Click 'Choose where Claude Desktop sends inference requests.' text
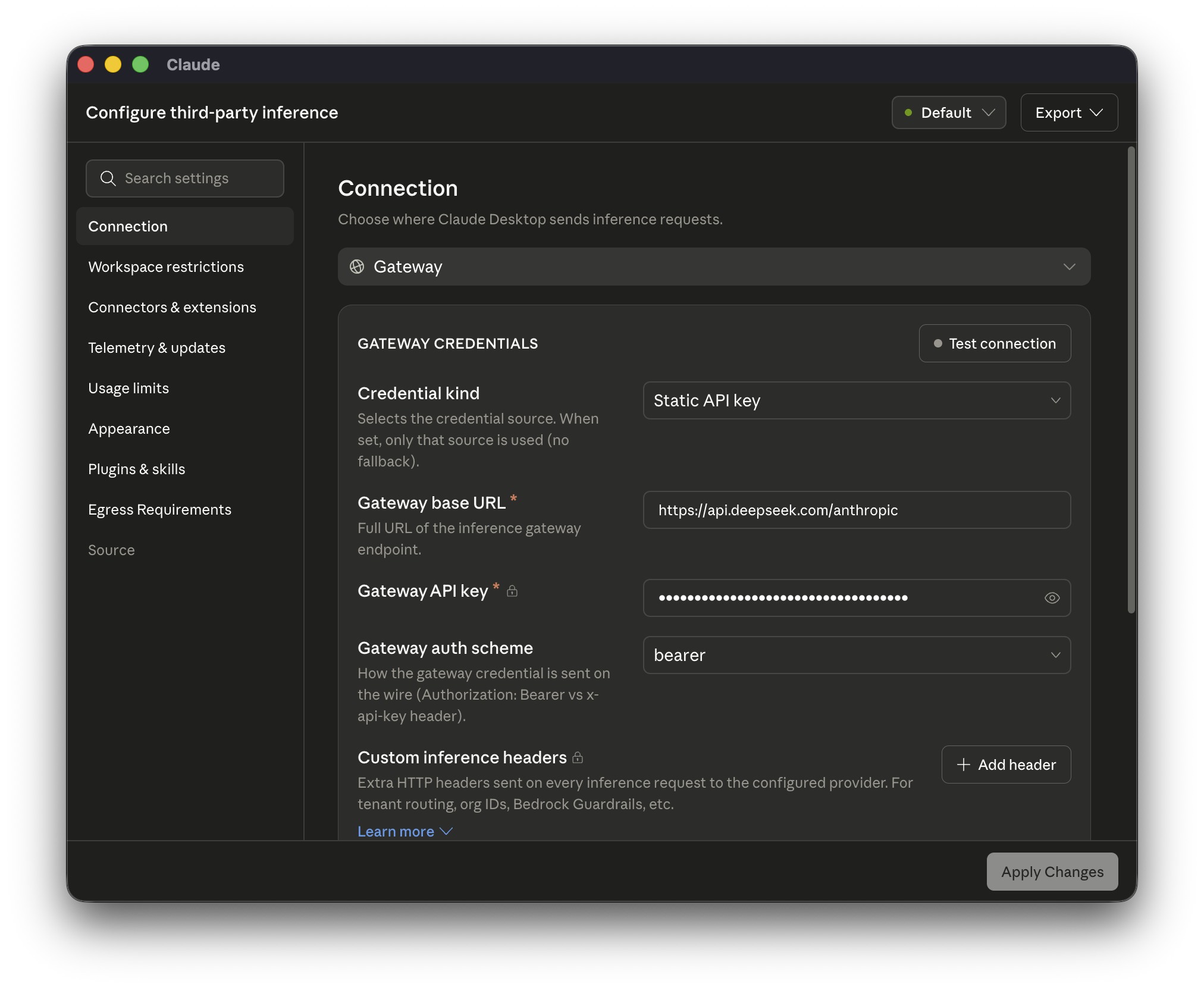The image size is (1204, 990). (530, 219)
